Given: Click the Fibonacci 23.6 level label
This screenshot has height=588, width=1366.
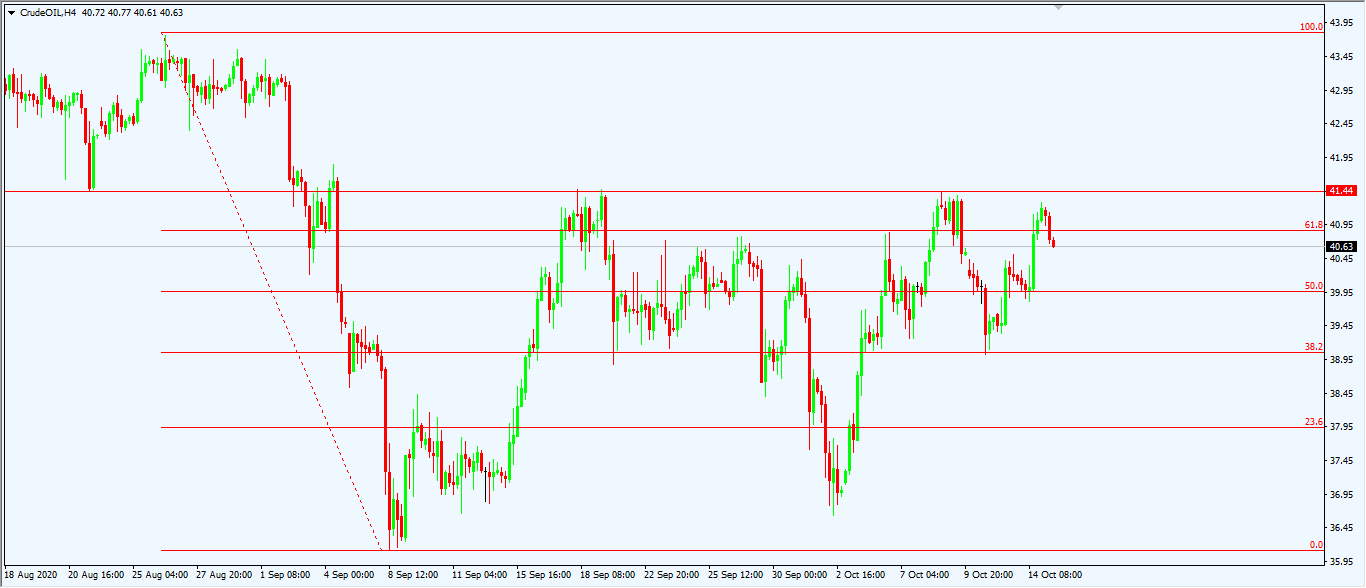Looking at the screenshot, I should click(1314, 422).
